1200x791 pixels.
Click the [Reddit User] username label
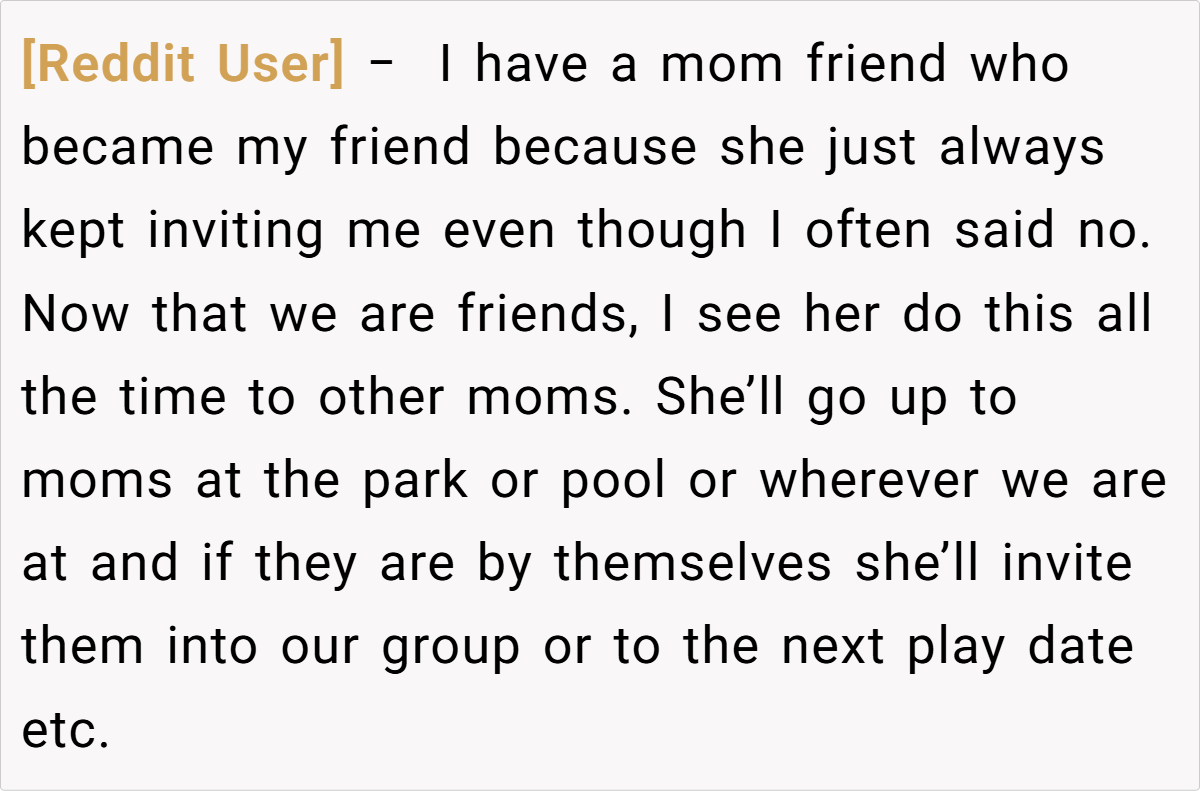click(182, 66)
